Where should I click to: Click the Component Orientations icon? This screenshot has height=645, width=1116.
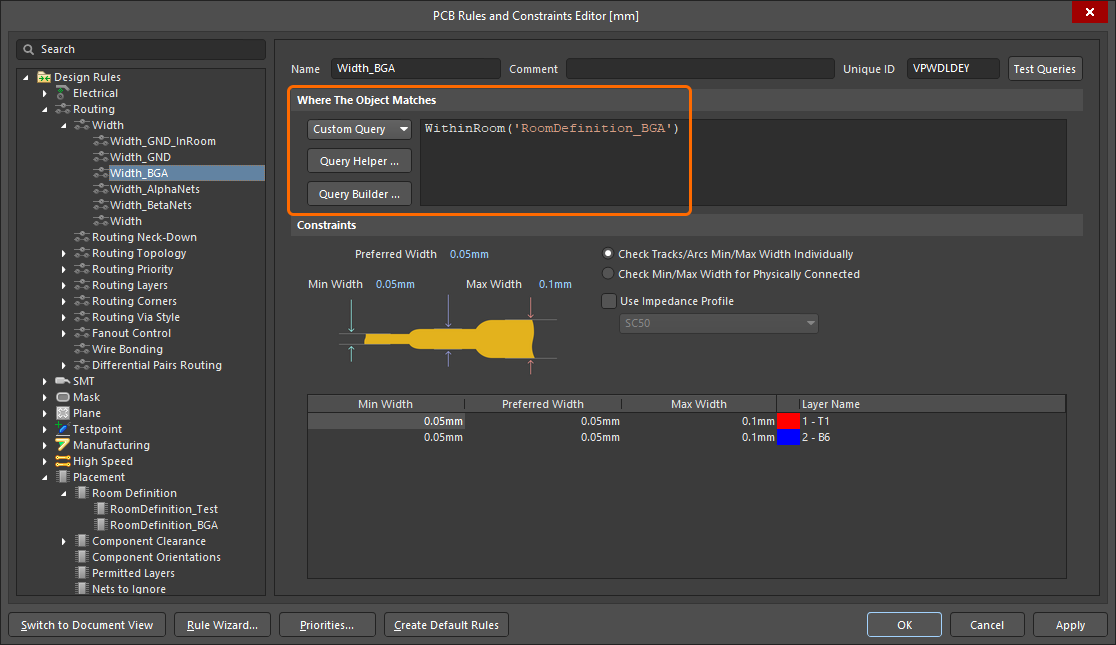82,557
